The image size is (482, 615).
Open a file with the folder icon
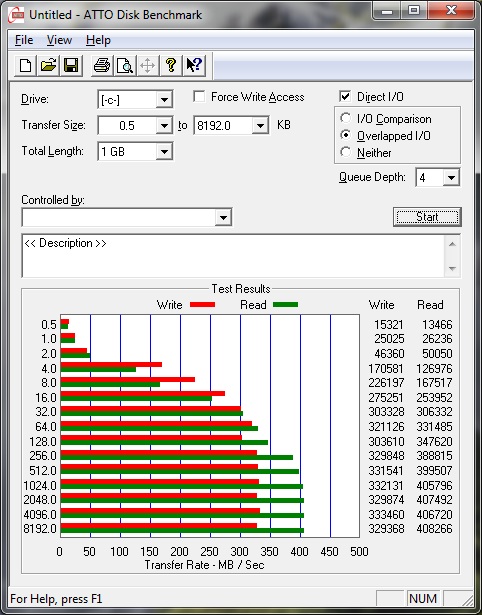click(48, 65)
